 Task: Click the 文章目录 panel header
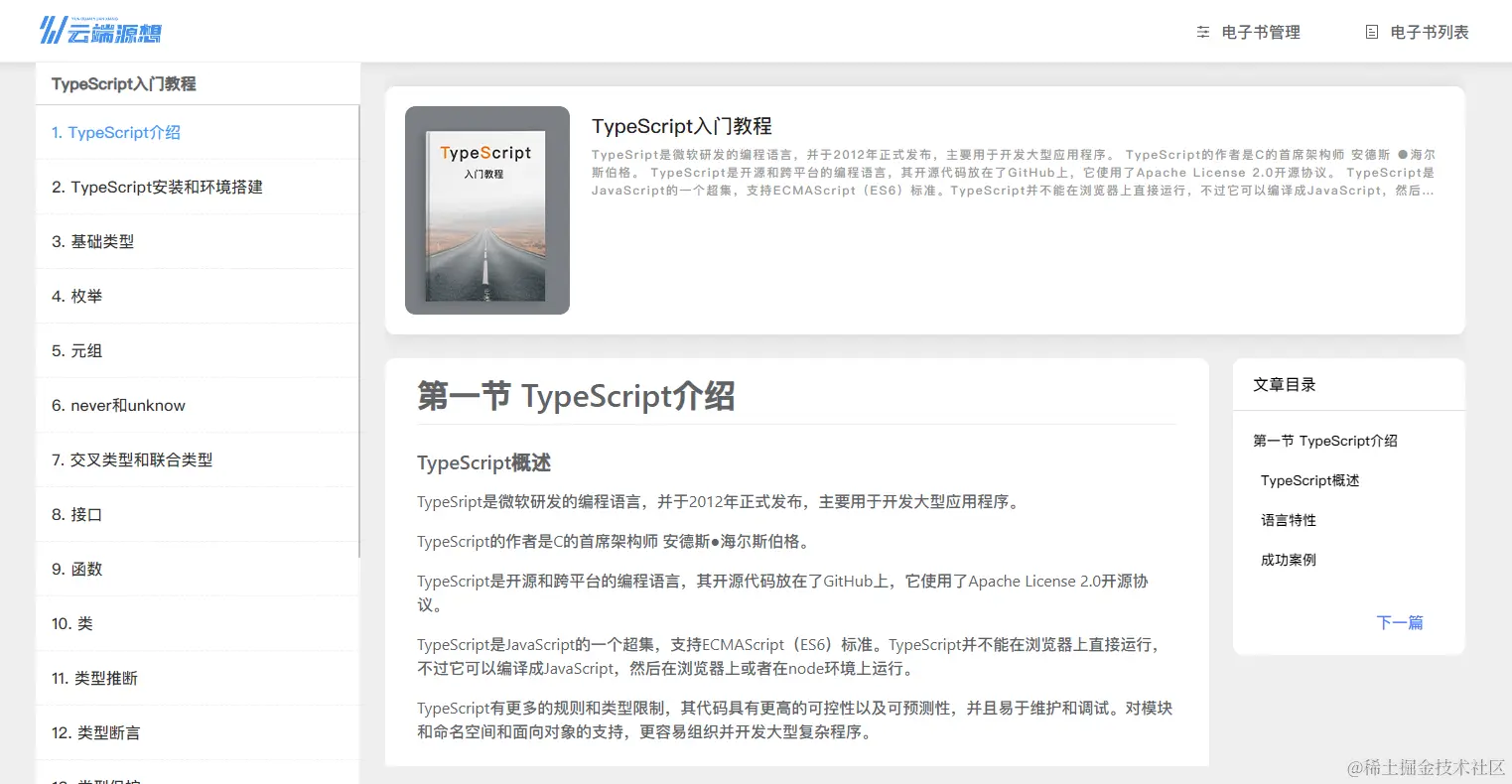(x=1285, y=384)
